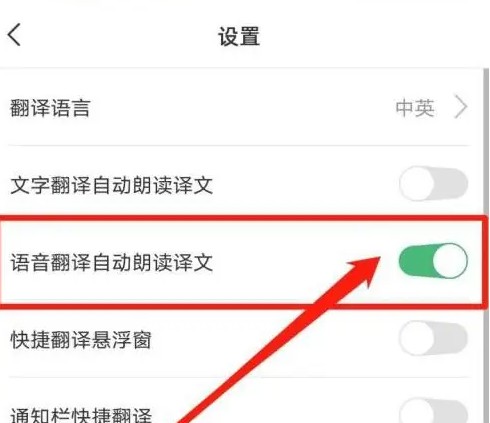
Task: Disable the green 语音翻译自动朗读译文 switch
Action: click(433, 261)
